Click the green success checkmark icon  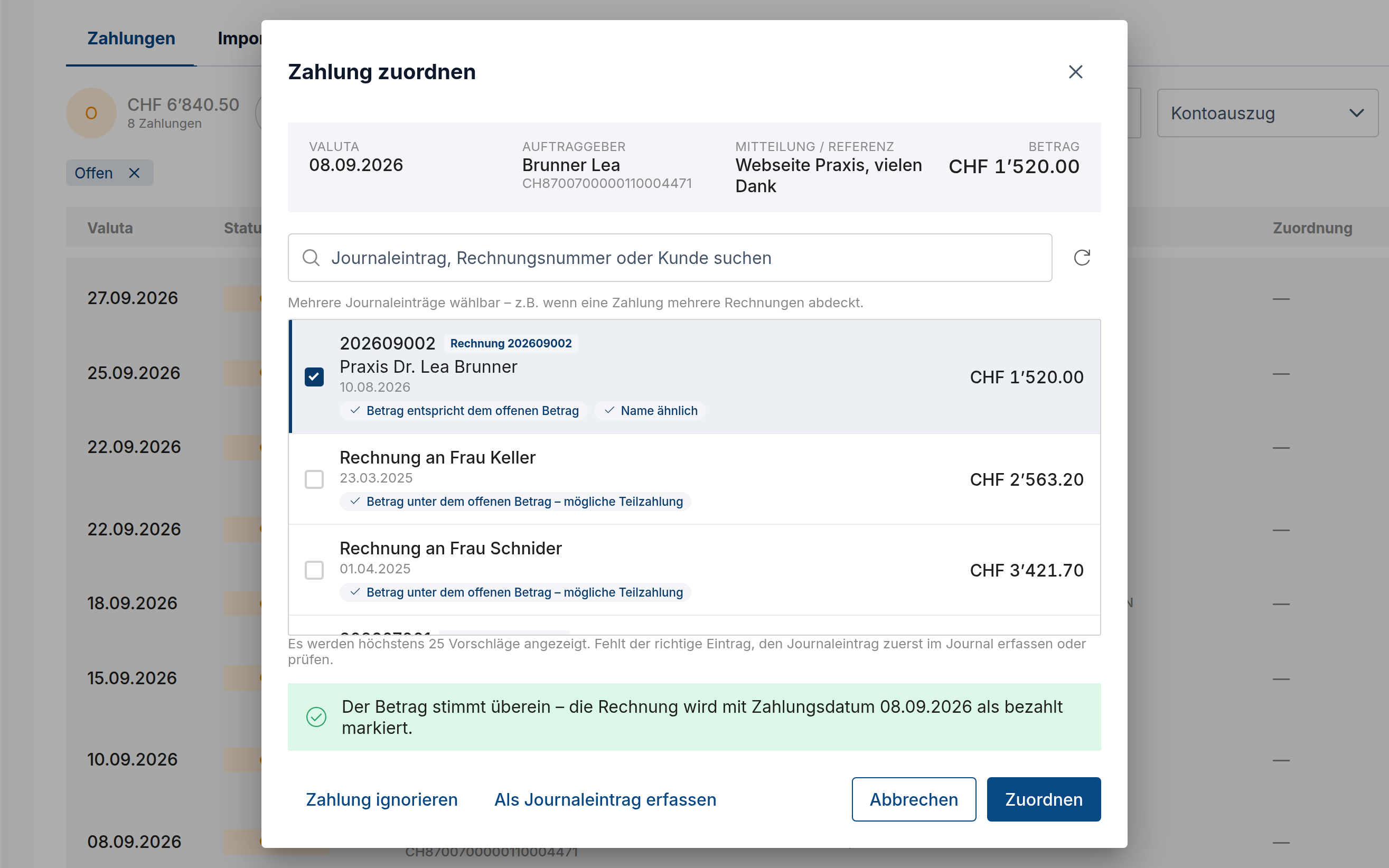coord(316,717)
